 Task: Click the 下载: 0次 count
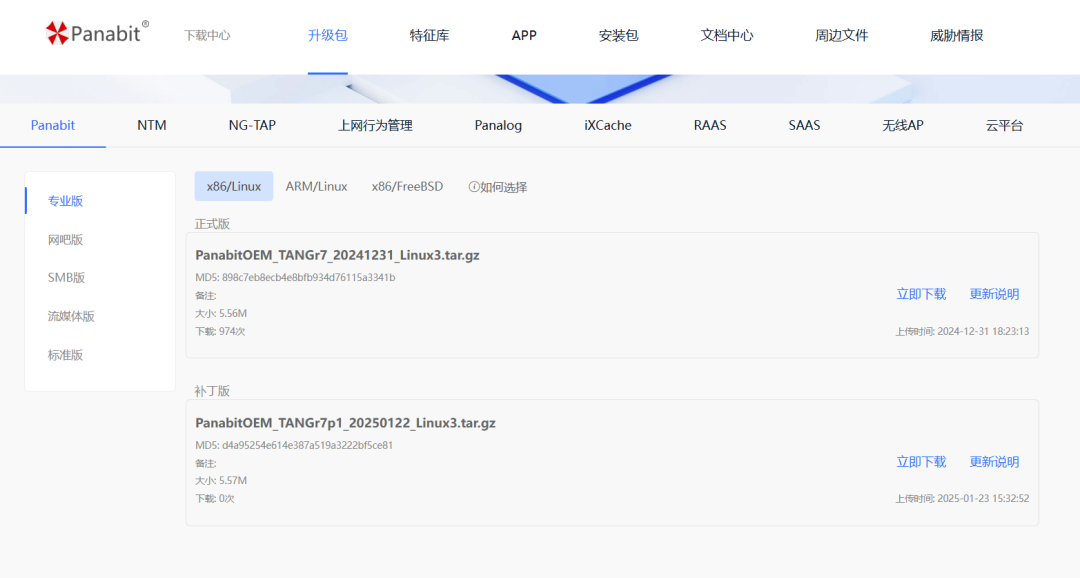coord(215,499)
